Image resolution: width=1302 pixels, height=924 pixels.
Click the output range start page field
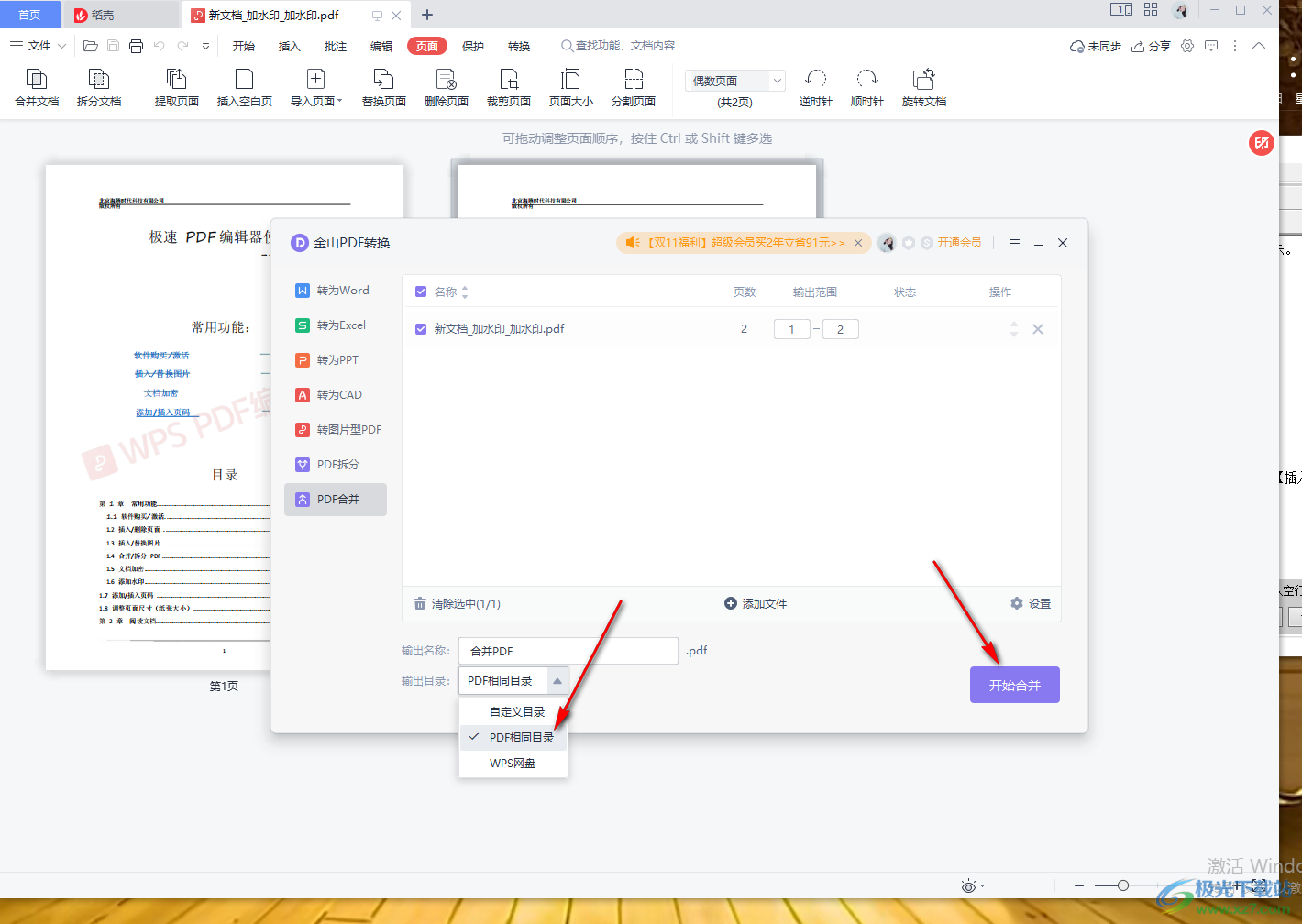791,329
